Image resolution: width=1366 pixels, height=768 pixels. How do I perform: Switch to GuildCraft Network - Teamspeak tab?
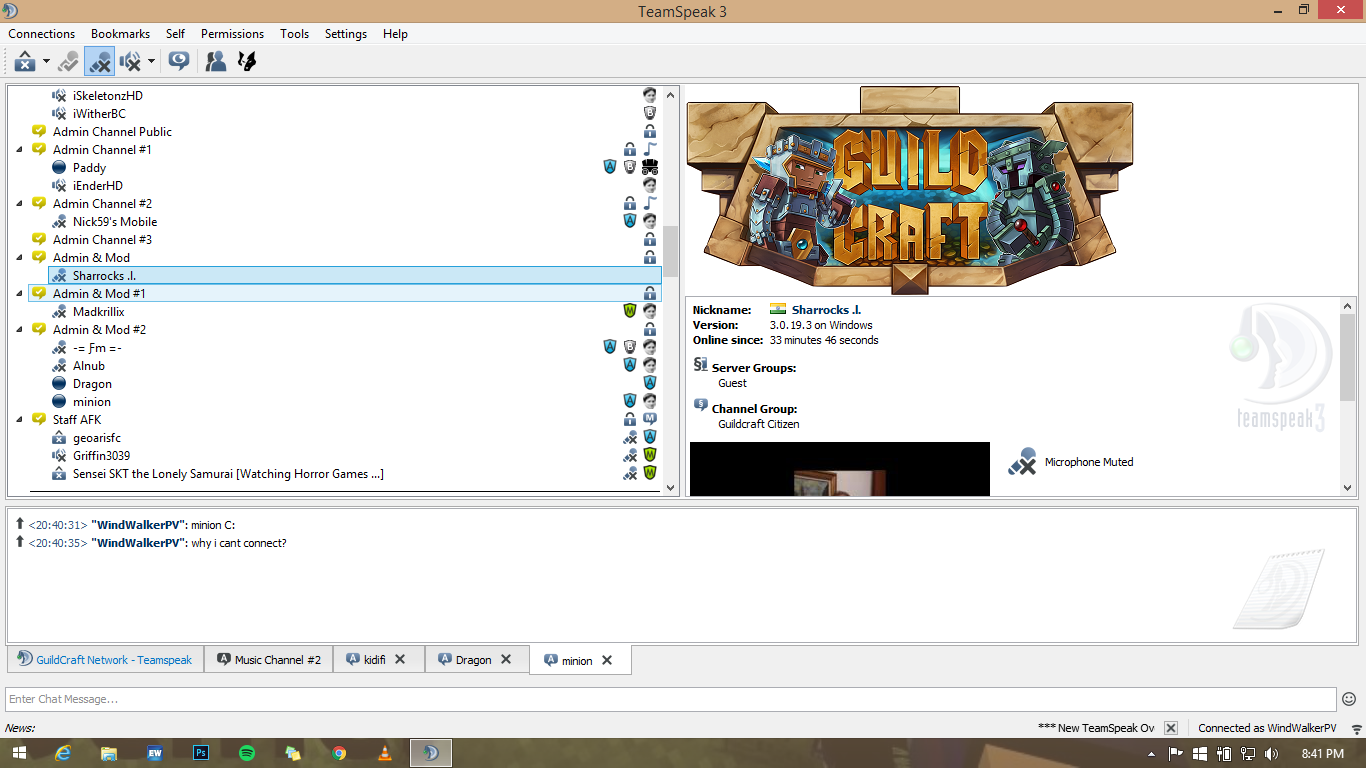[105, 660]
